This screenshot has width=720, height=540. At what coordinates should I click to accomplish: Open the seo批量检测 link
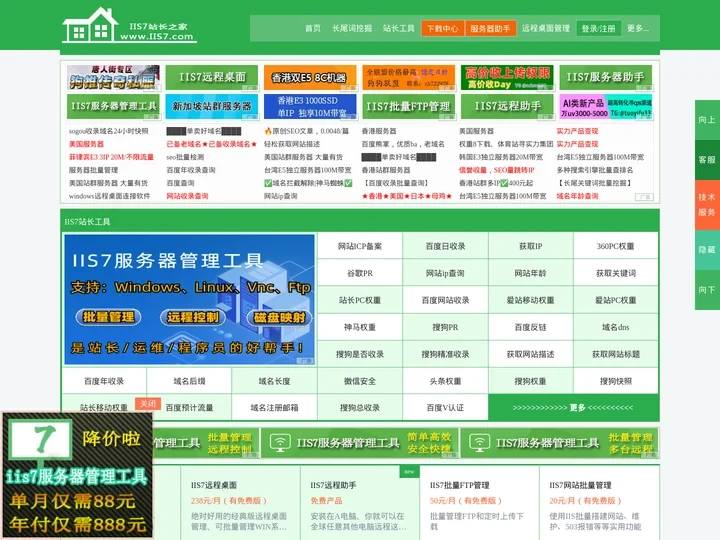pyautogui.click(x=185, y=157)
